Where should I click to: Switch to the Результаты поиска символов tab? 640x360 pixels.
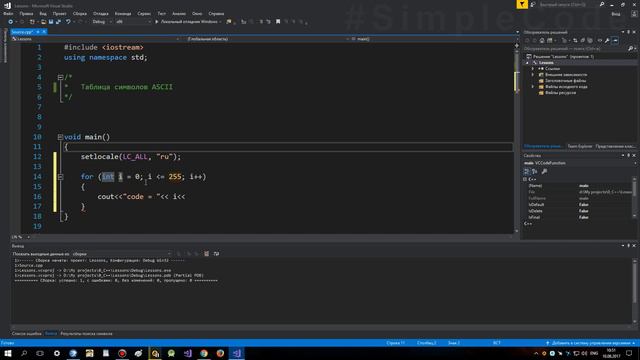(x=86, y=334)
